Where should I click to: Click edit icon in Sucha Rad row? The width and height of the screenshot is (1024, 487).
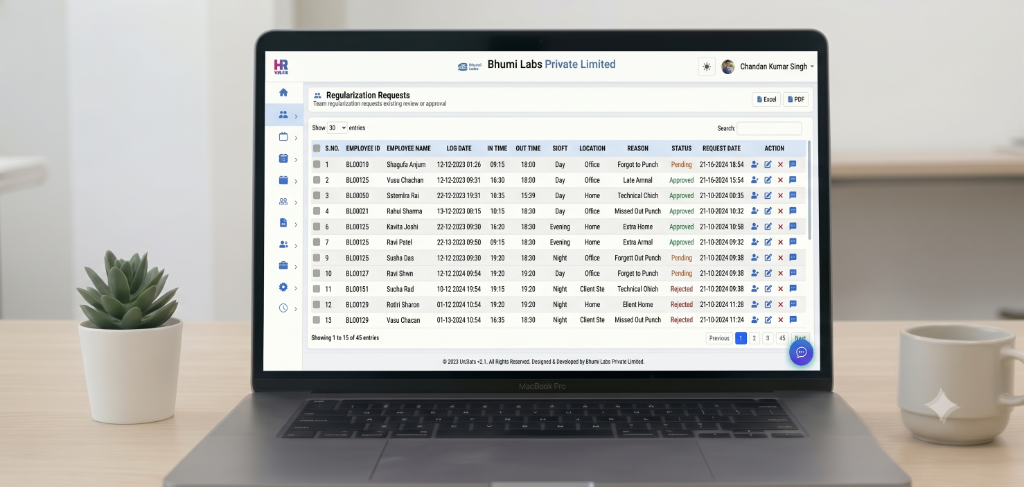coord(768,289)
